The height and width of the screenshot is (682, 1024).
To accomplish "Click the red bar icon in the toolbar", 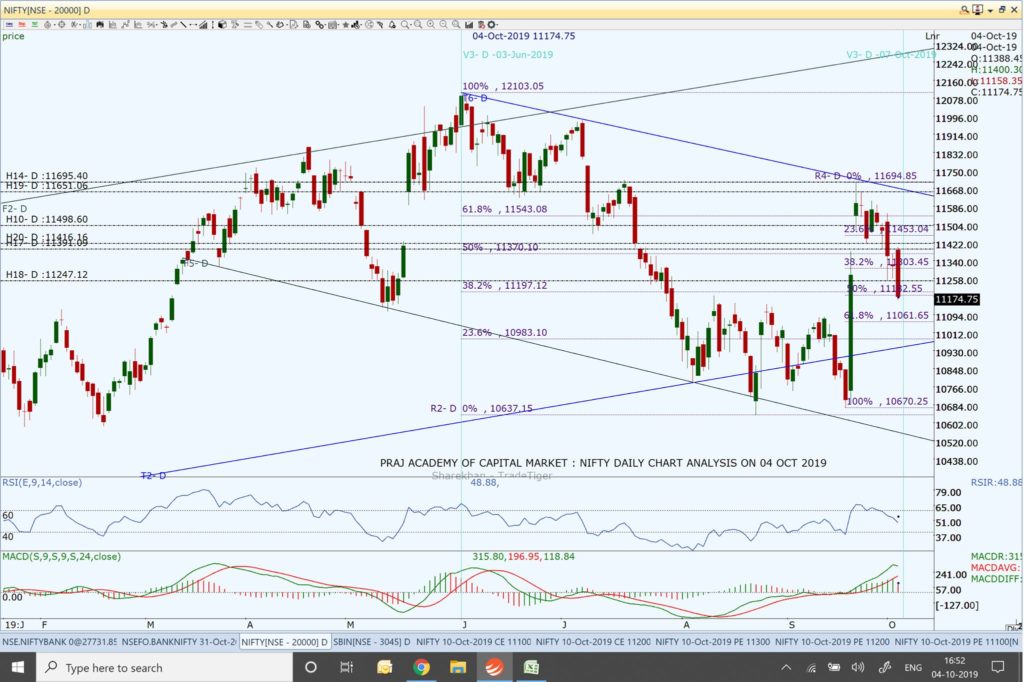I will pos(22,25).
